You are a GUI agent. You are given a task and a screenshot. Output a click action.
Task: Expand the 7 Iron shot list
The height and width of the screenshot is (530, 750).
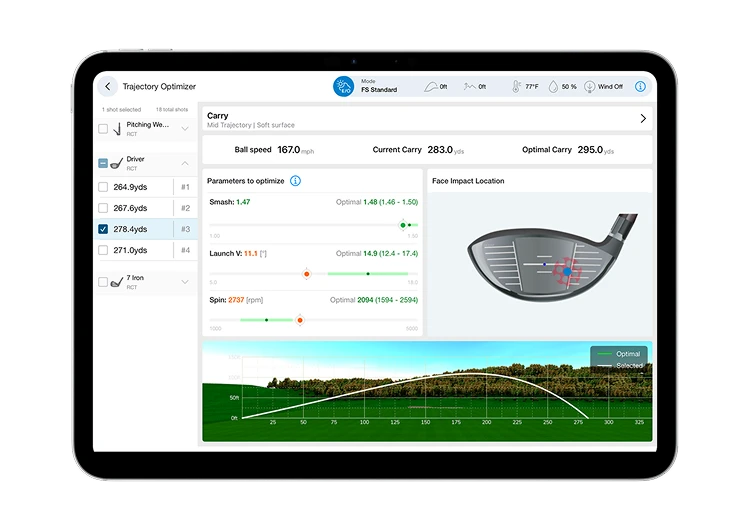pos(185,282)
